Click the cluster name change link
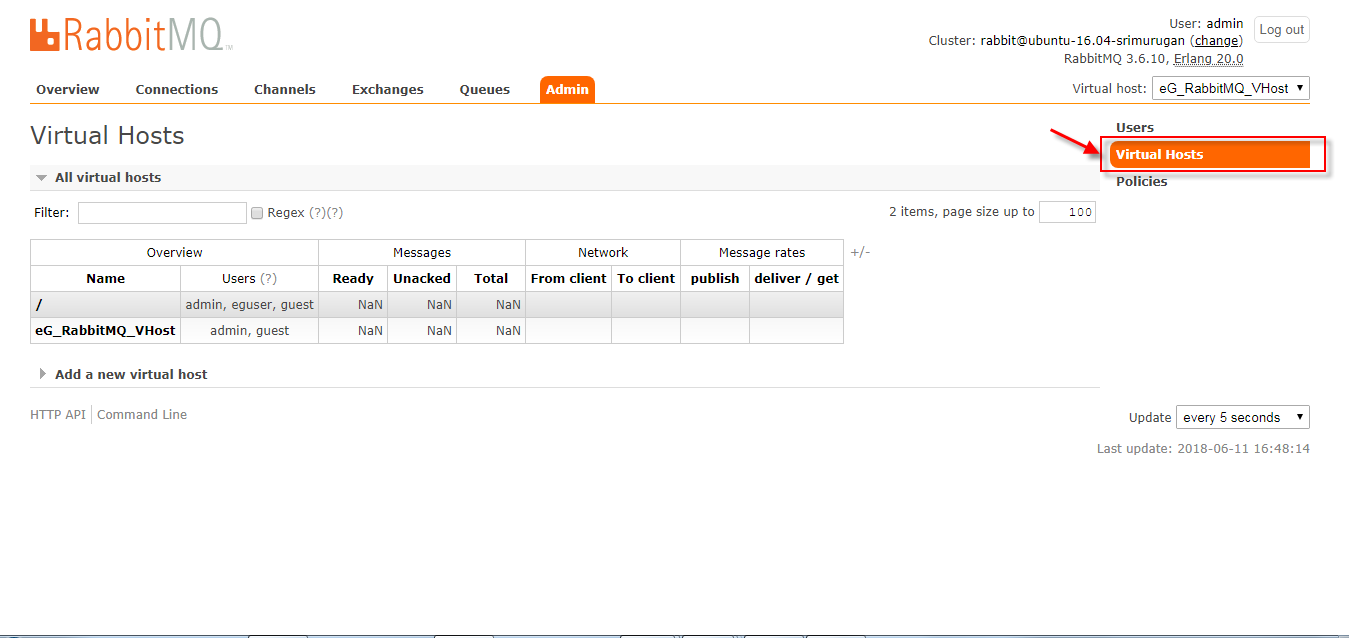The image size is (1349, 638). click(x=1216, y=41)
